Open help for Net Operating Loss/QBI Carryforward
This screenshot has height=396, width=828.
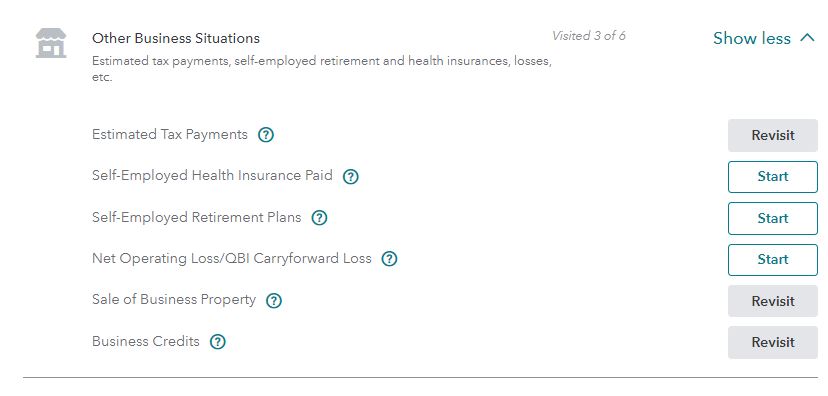click(389, 259)
